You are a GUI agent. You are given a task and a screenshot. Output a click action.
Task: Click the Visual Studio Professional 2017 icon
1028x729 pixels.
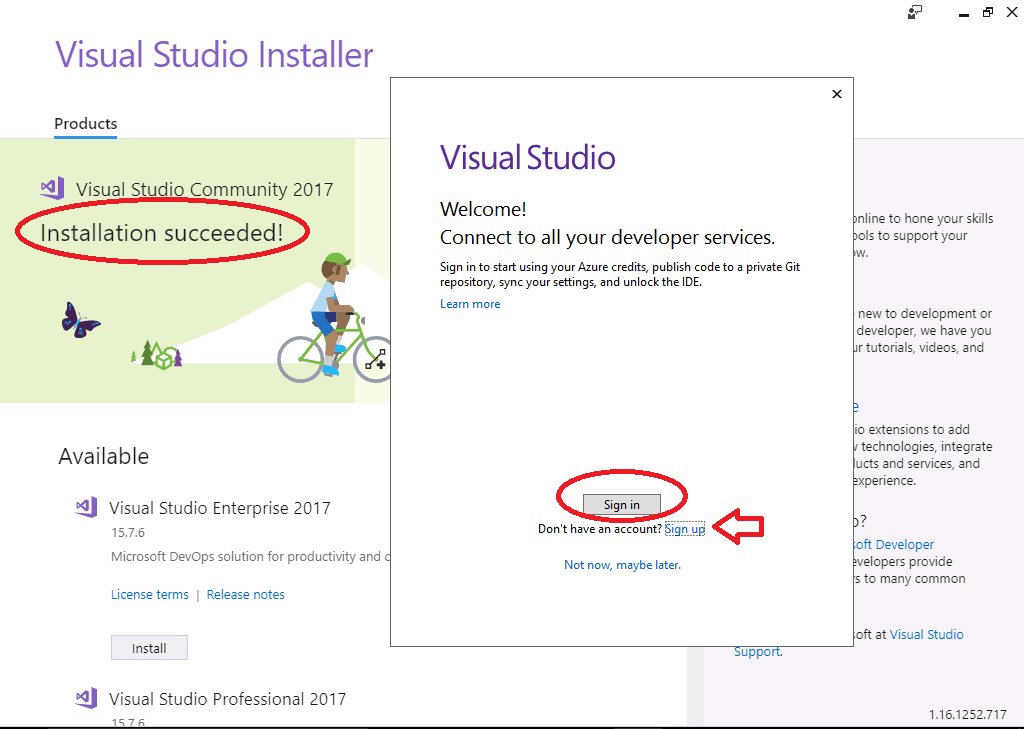pos(87,698)
